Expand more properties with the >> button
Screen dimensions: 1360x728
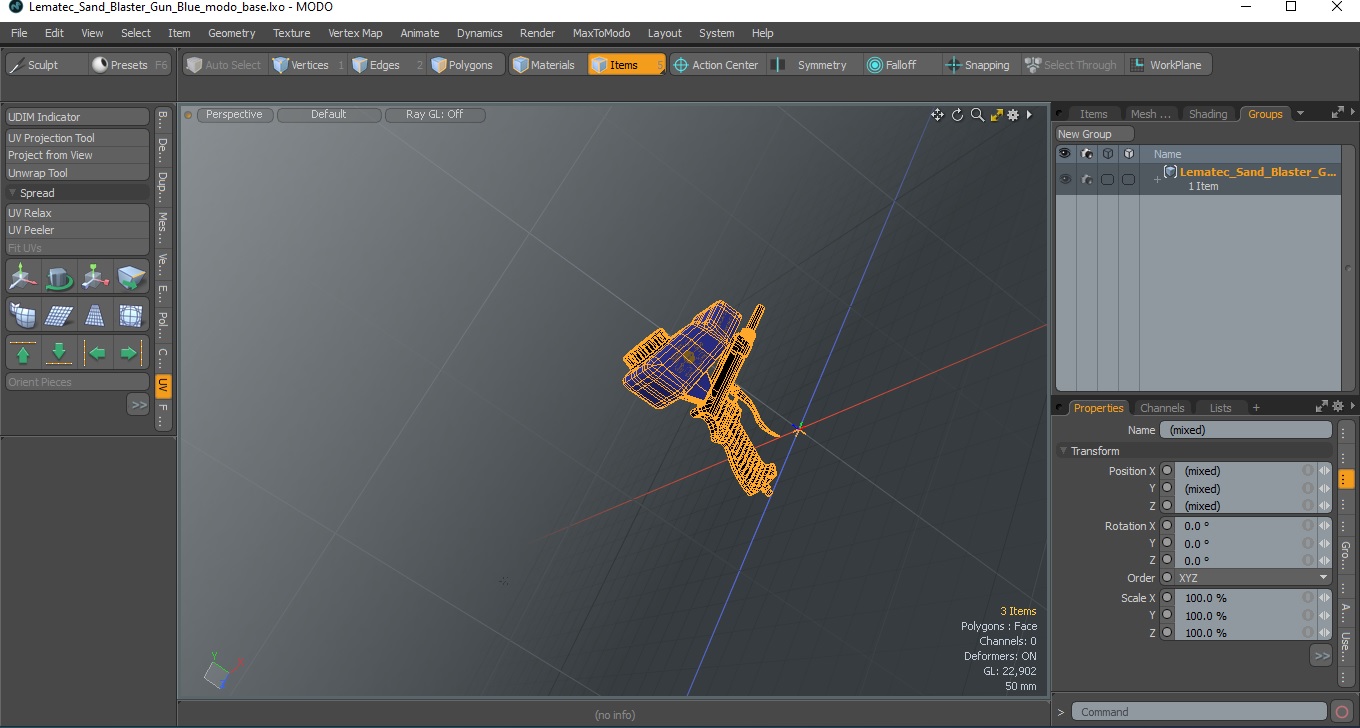click(x=1321, y=656)
